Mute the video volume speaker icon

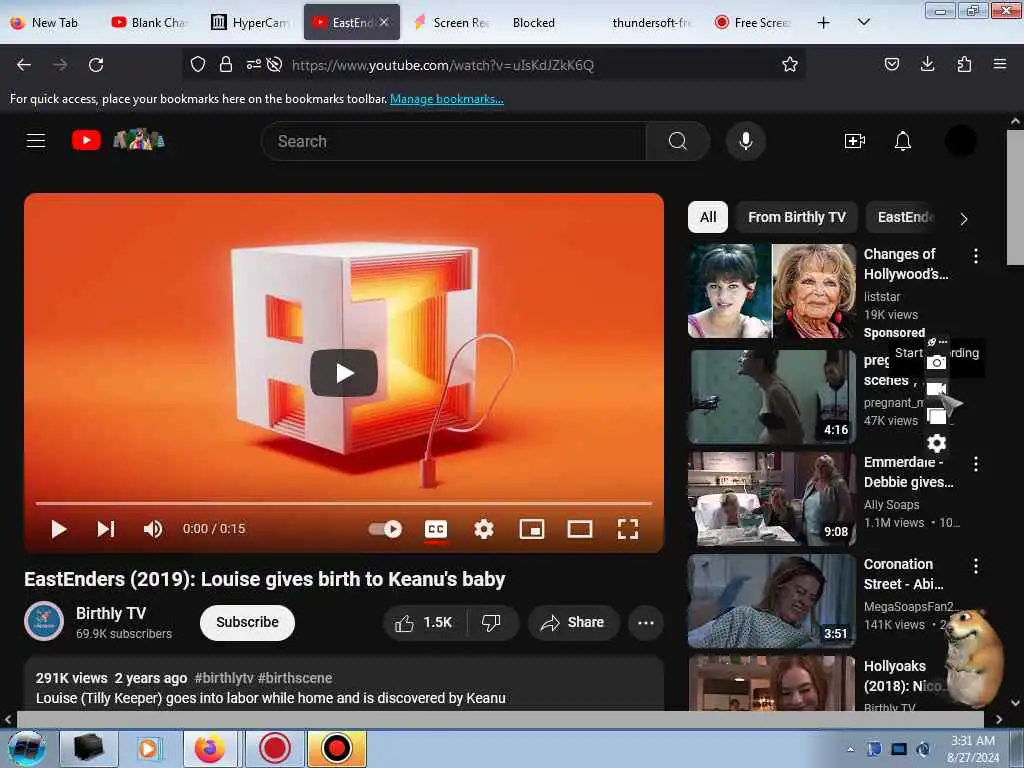(153, 529)
